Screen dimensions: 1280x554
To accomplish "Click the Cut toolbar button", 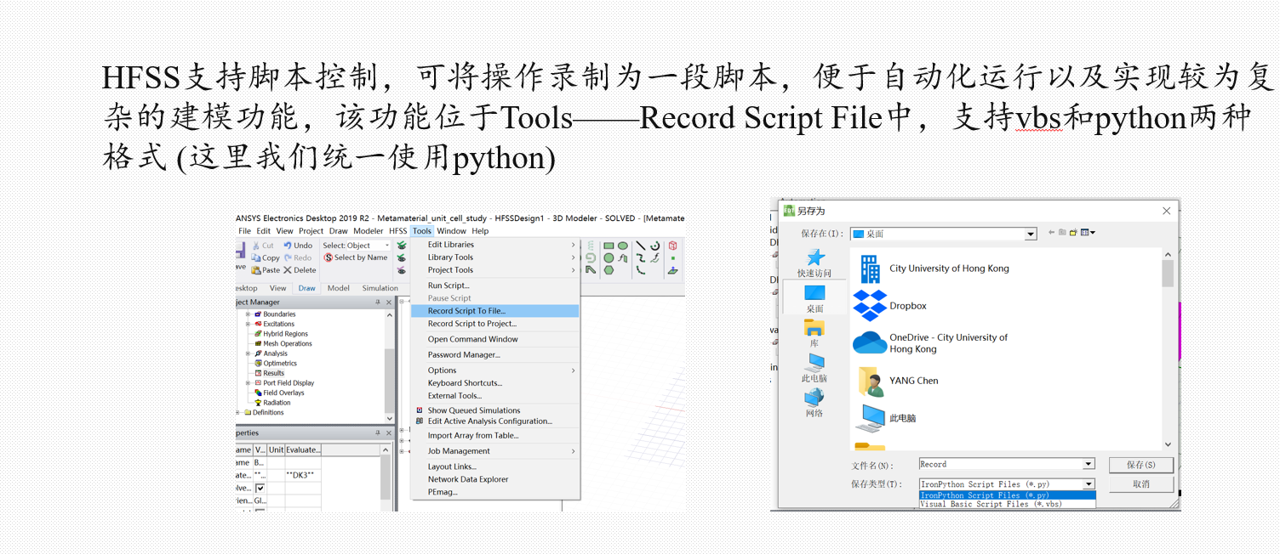I will pos(264,246).
